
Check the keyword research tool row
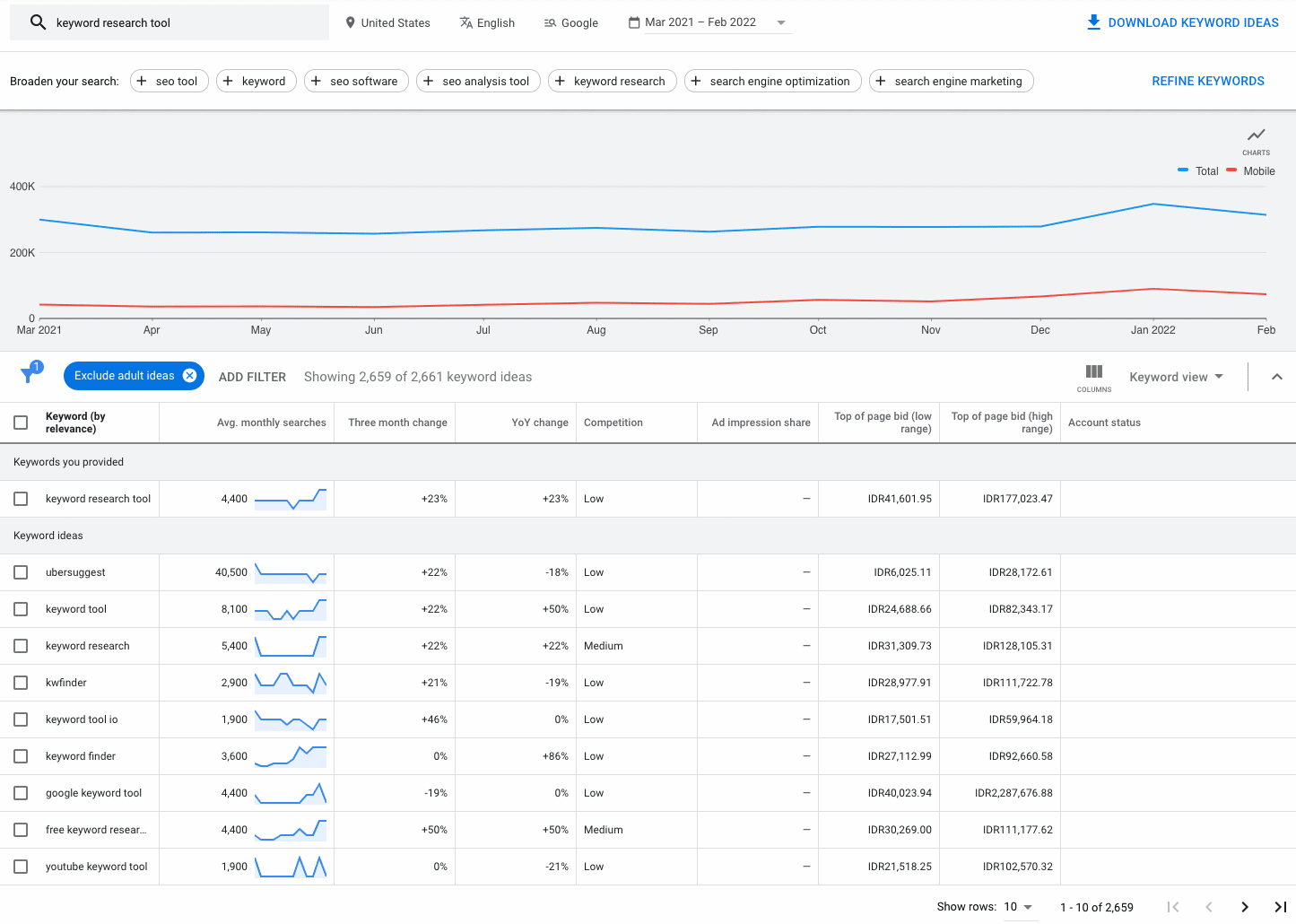click(21, 499)
